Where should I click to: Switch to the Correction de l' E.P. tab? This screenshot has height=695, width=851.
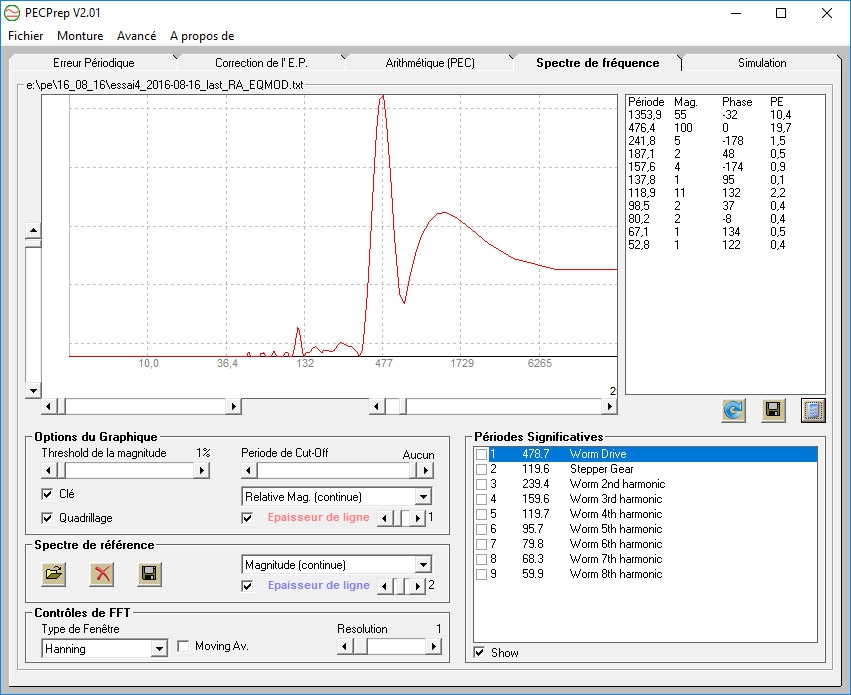tap(261, 63)
